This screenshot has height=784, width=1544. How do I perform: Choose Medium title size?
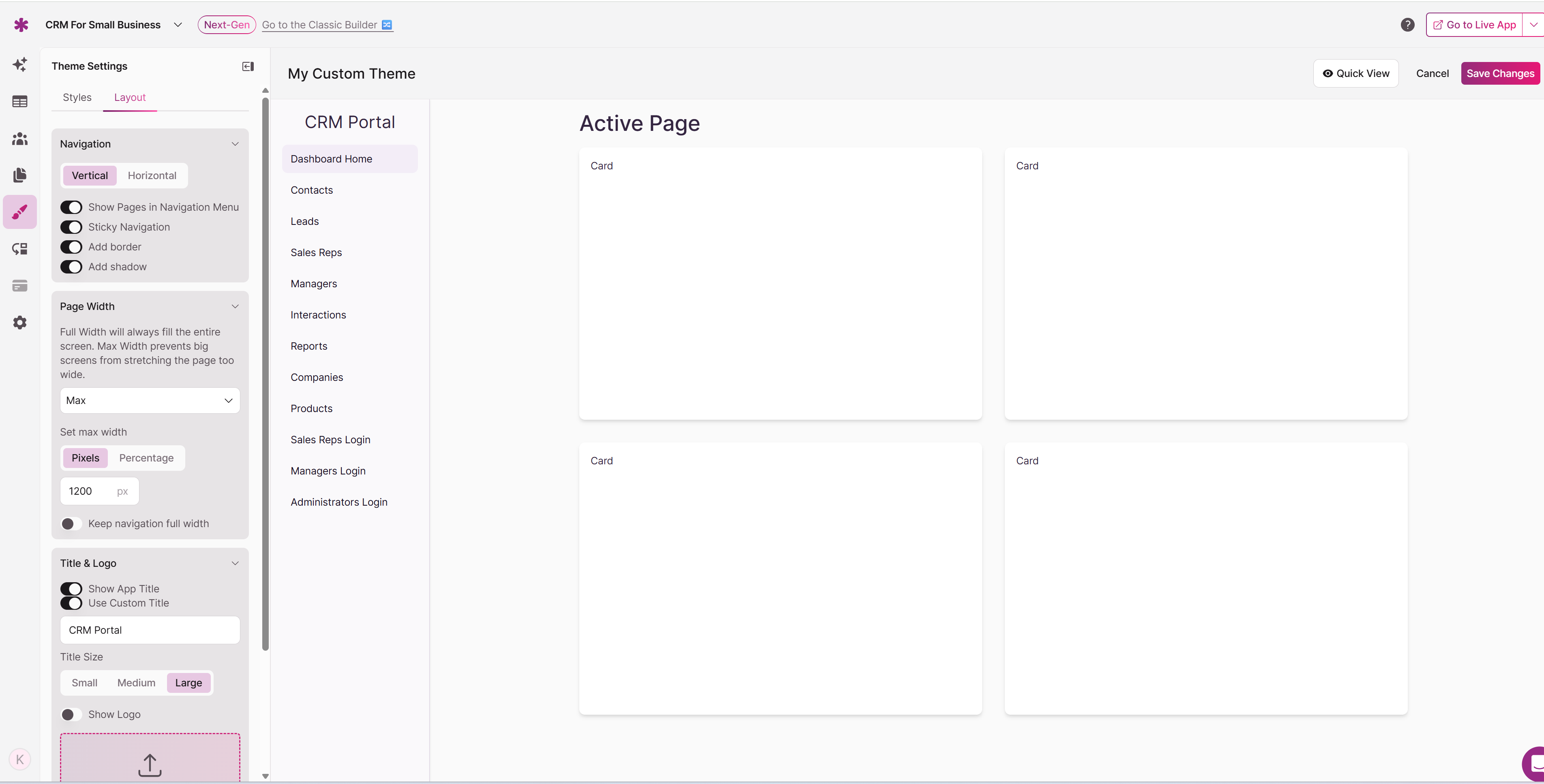point(137,683)
